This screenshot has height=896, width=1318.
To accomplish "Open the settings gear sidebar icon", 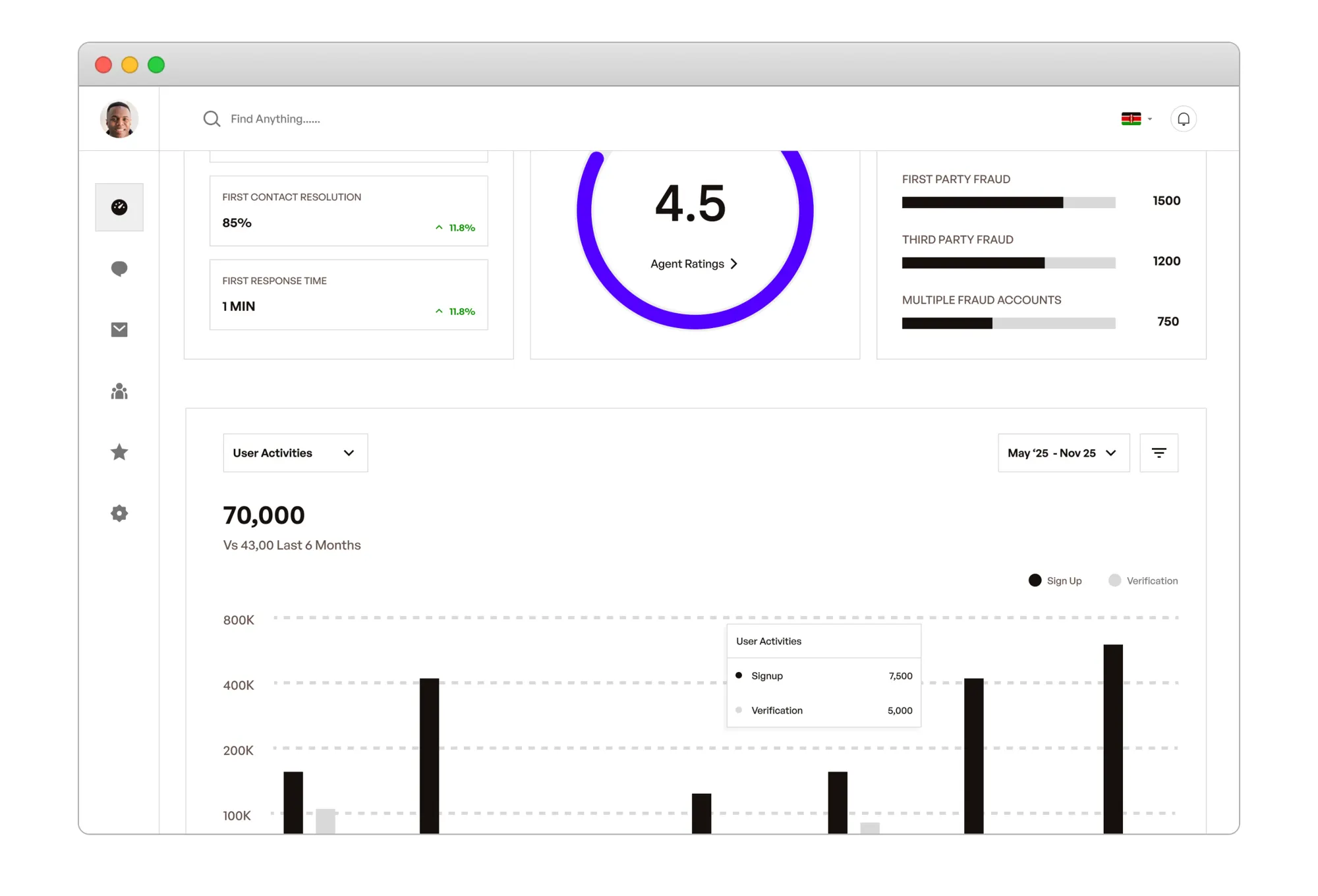I will [119, 513].
